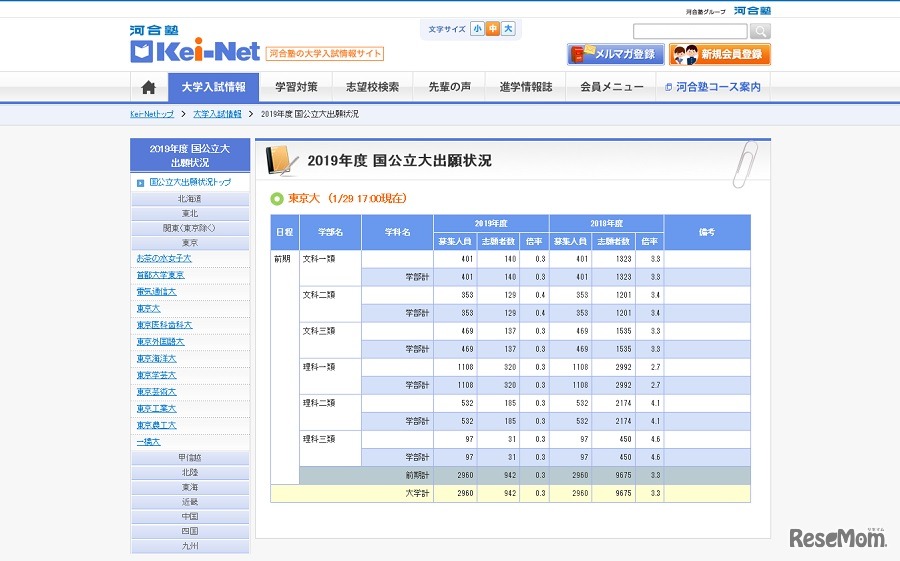Click the 河合塾 group link at top right
Image resolution: width=900 pixels, height=561 pixels.
752,10
